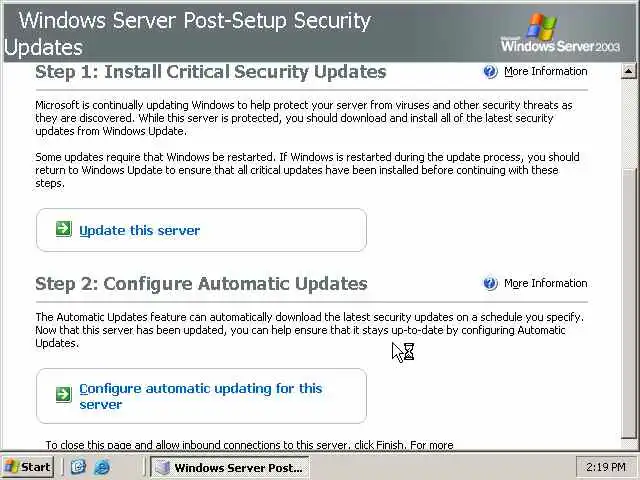Open the Start menu
The width and height of the screenshot is (640, 480).
tap(28, 467)
